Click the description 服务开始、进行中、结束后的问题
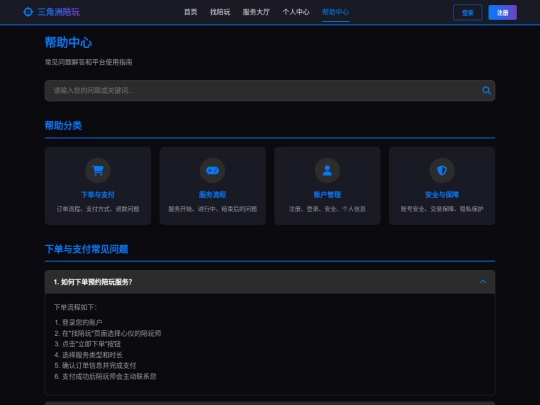 (x=212, y=209)
